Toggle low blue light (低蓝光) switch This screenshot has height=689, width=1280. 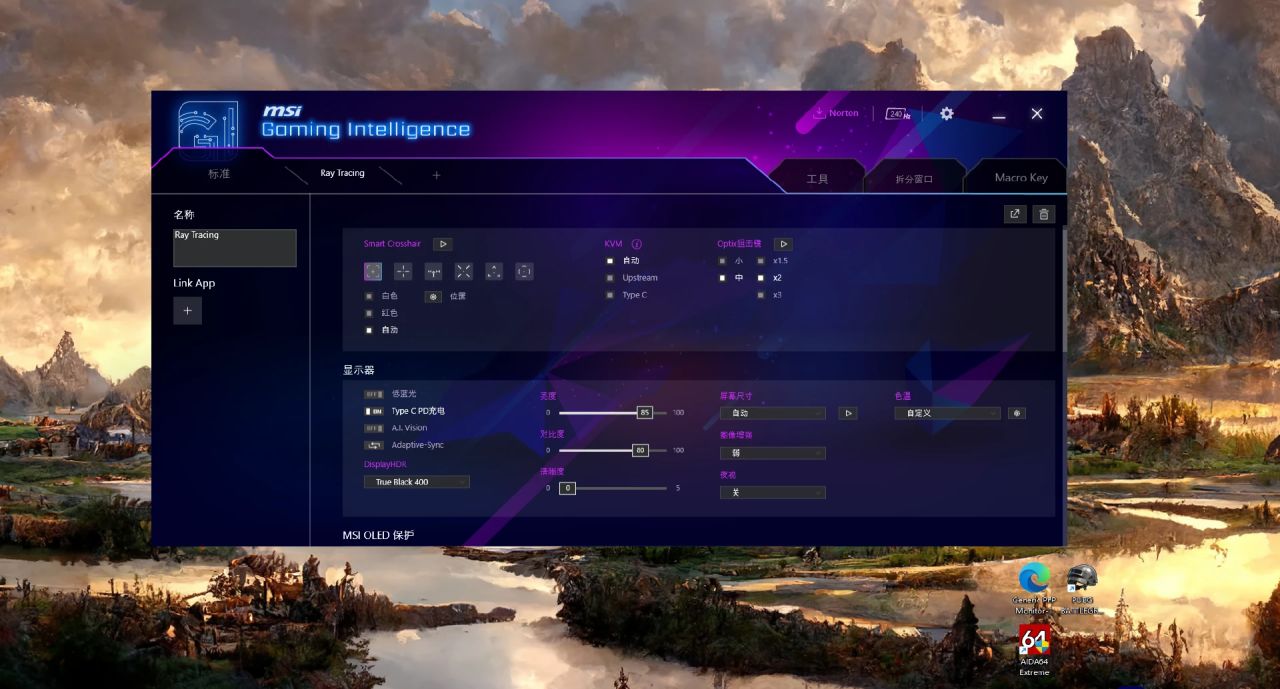[x=374, y=394]
